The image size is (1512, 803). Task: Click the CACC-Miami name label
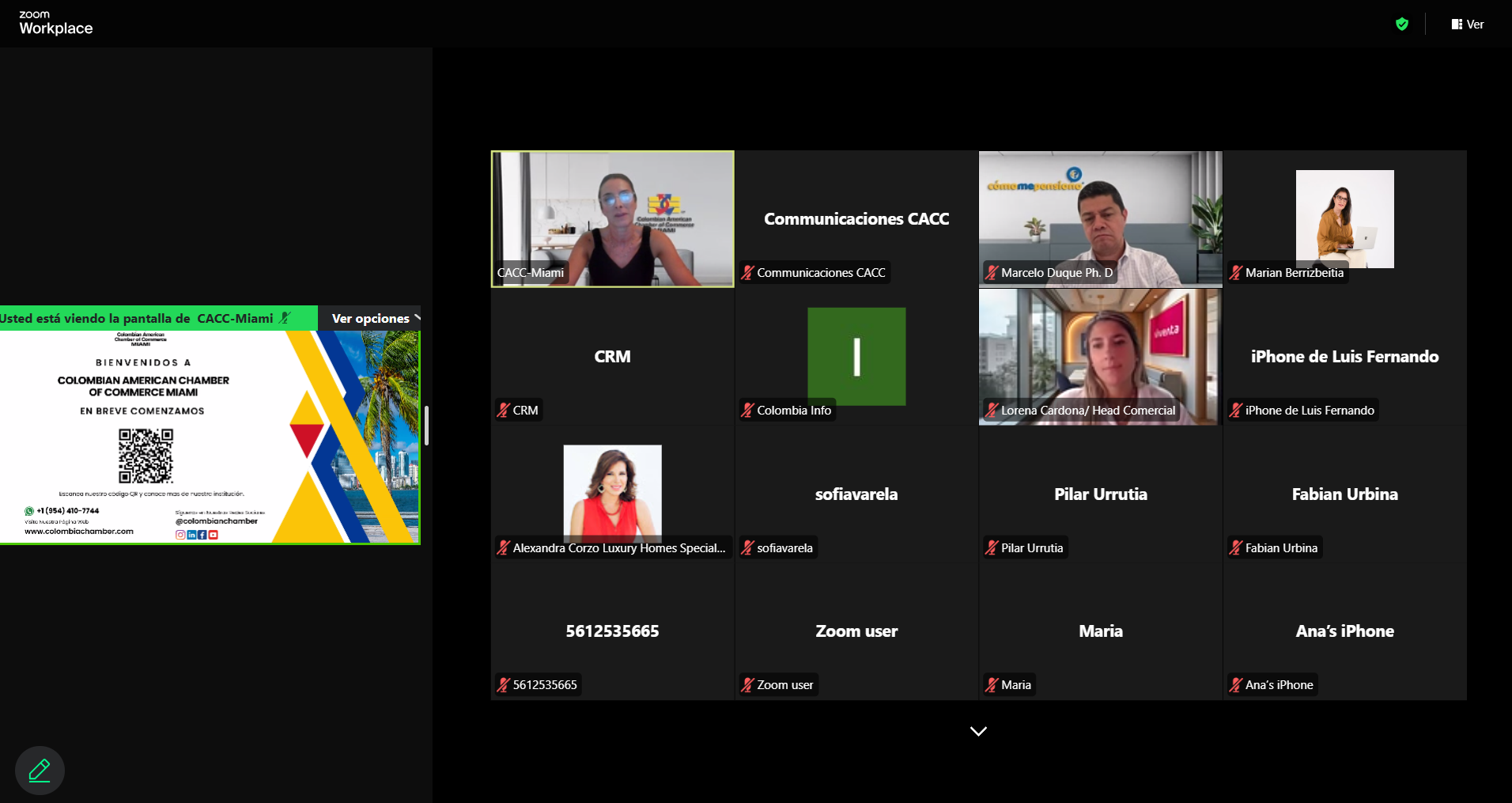[531, 273]
